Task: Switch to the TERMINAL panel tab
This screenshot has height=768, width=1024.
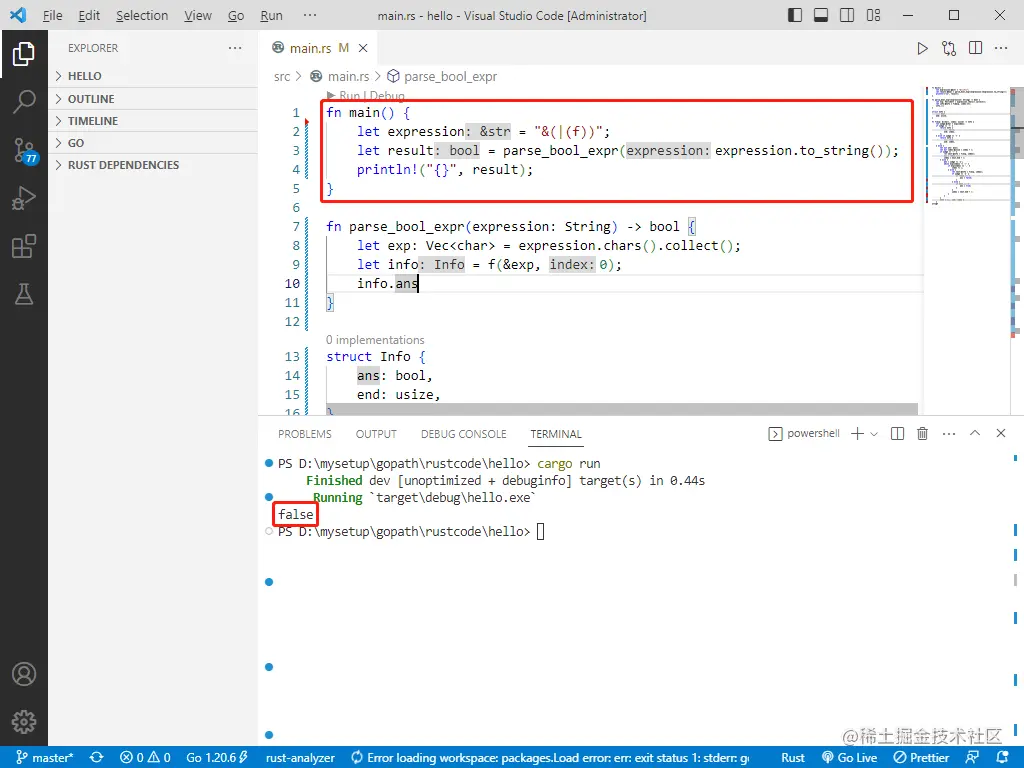Action: click(556, 434)
